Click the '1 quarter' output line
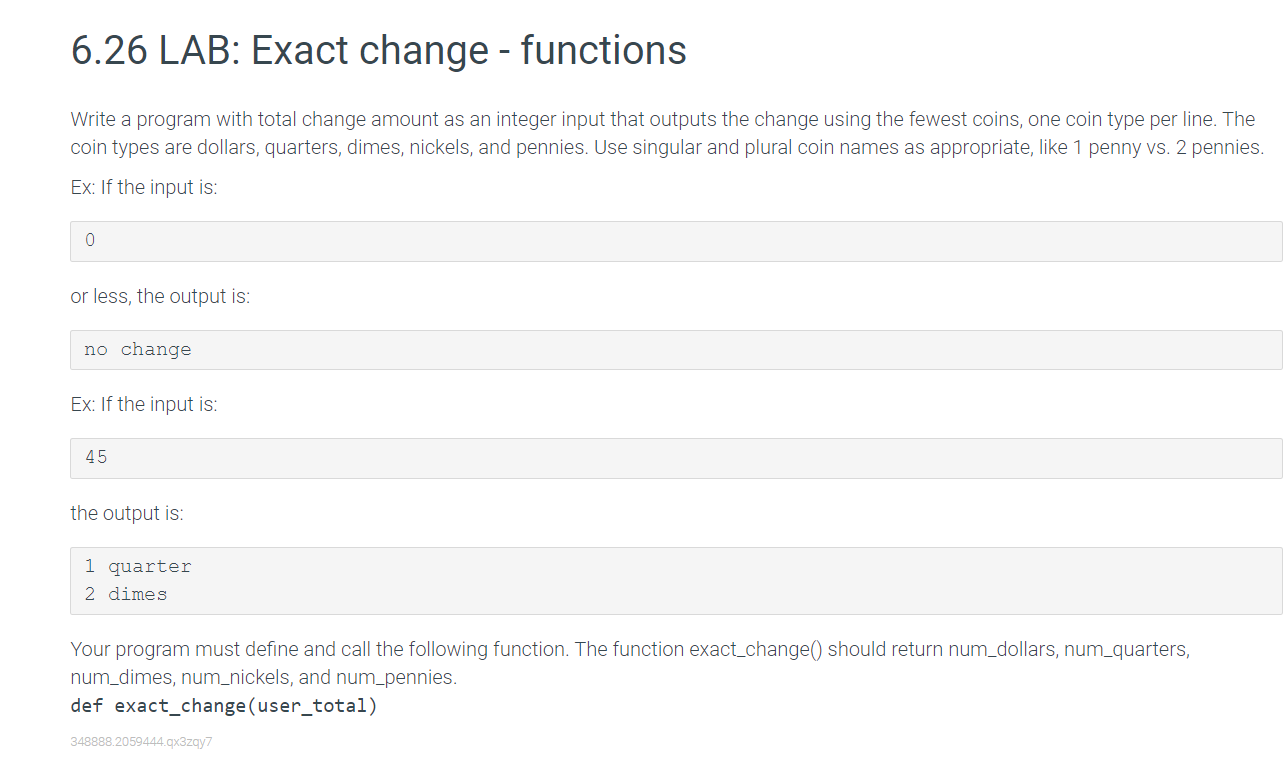Viewport: 1283px width, 763px height. pos(138,566)
